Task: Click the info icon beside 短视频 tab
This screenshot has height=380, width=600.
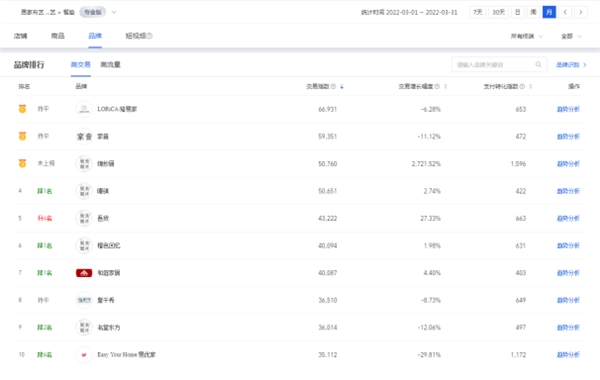Action: (x=150, y=36)
